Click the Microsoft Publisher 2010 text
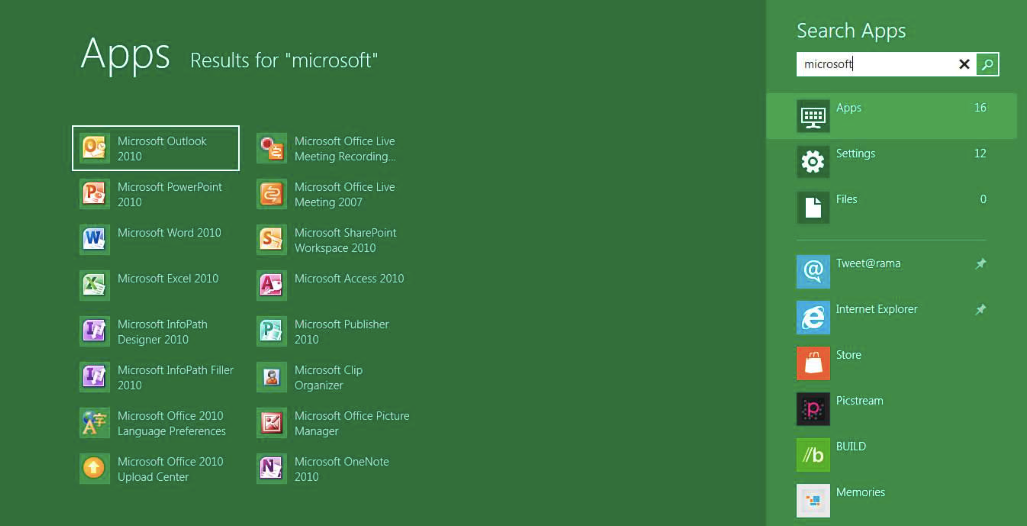The image size is (1027, 526). coord(342,331)
